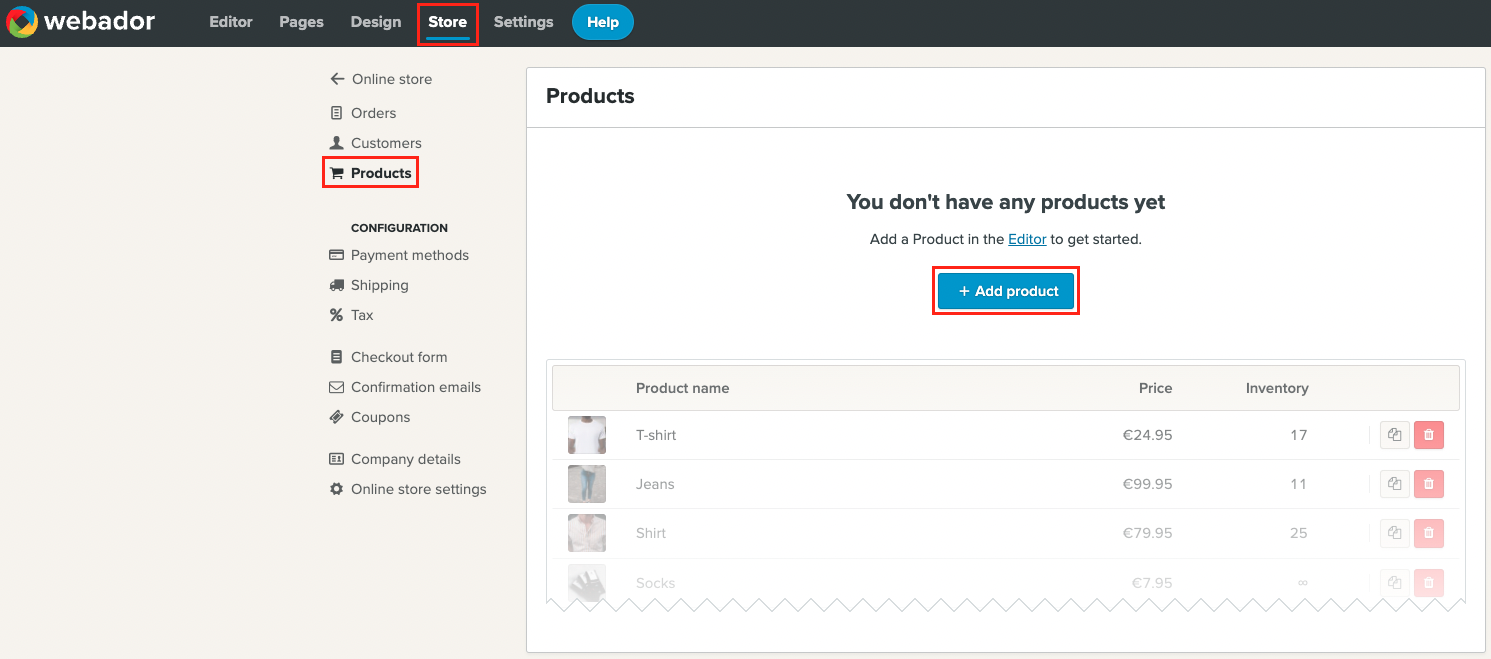Delete the T-shirt product

tap(1429, 435)
